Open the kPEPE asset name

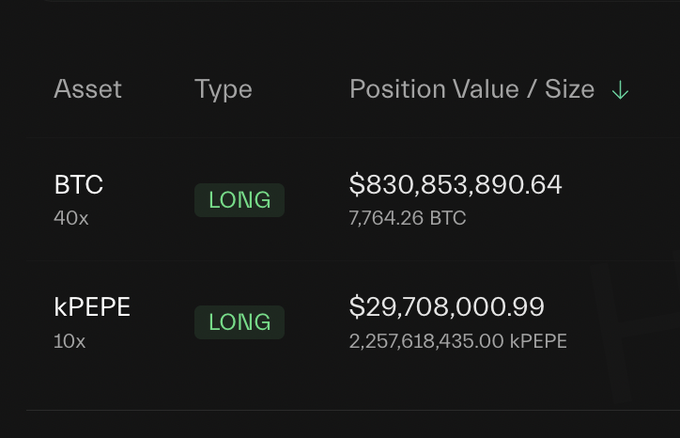tap(92, 307)
